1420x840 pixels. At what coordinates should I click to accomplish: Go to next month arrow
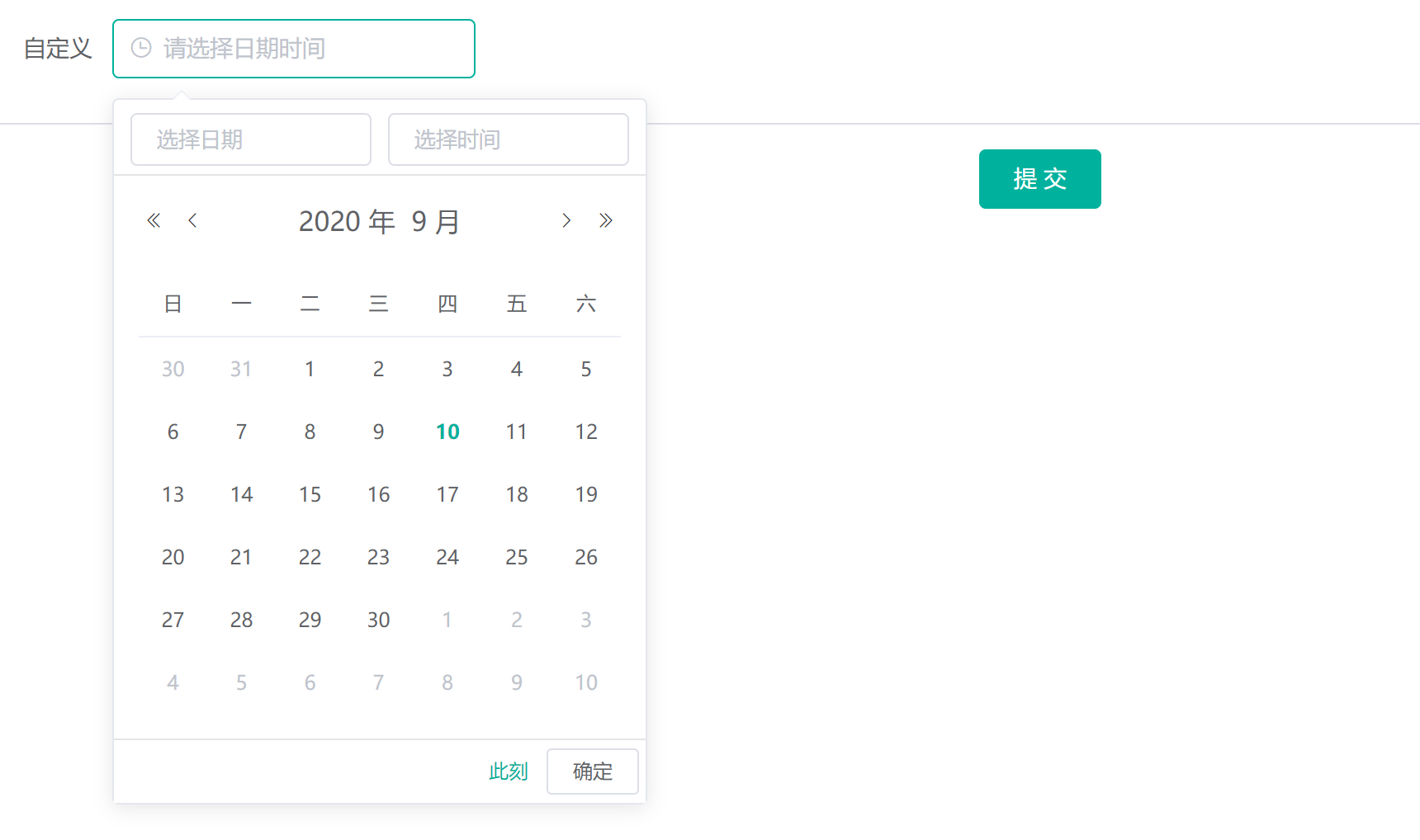point(566,220)
